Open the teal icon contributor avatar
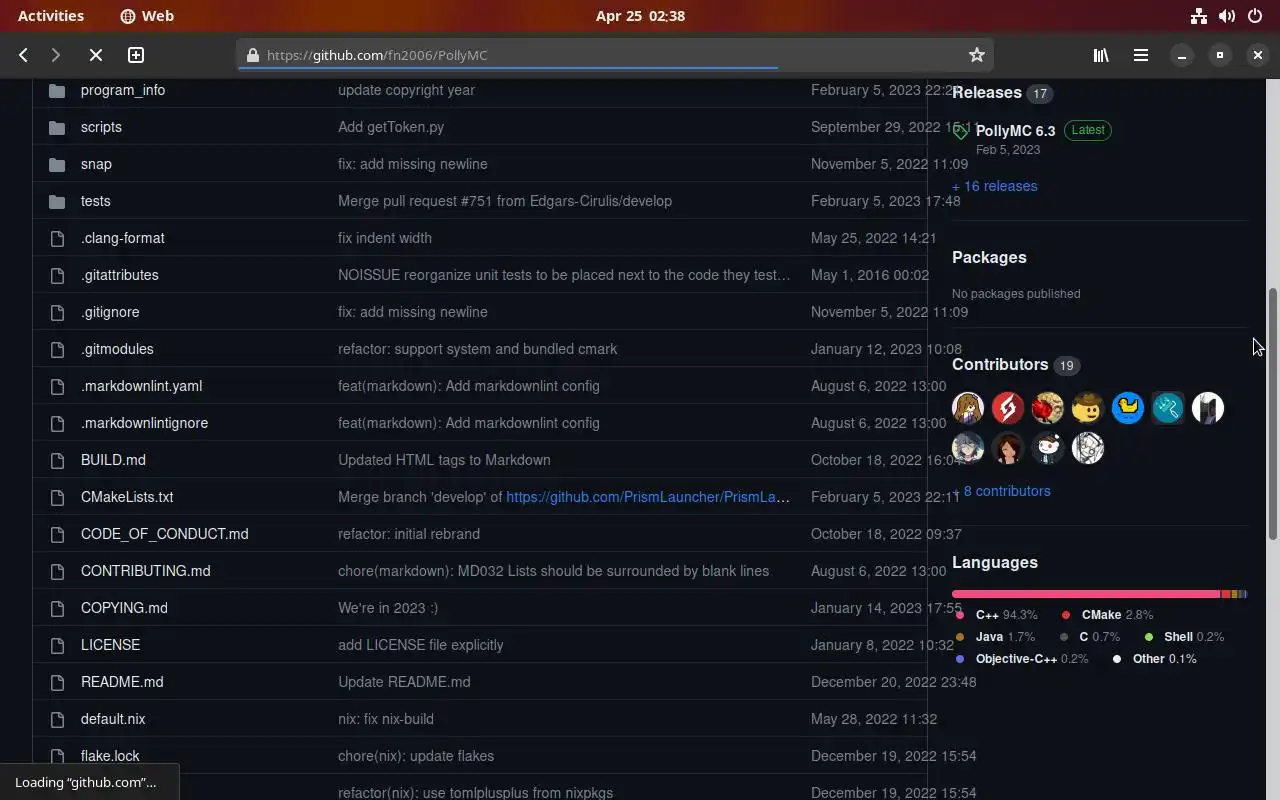The image size is (1280, 800). (1168, 408)
